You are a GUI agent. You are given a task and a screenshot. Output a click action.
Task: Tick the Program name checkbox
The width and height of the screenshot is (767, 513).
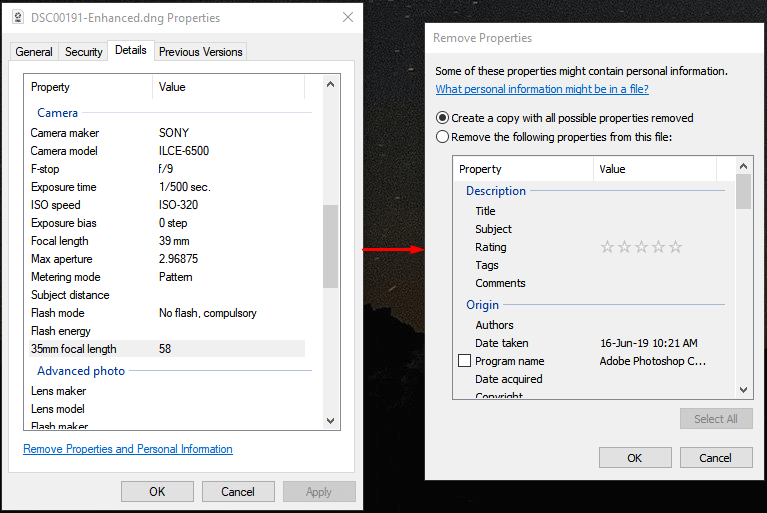coord(464,361)
